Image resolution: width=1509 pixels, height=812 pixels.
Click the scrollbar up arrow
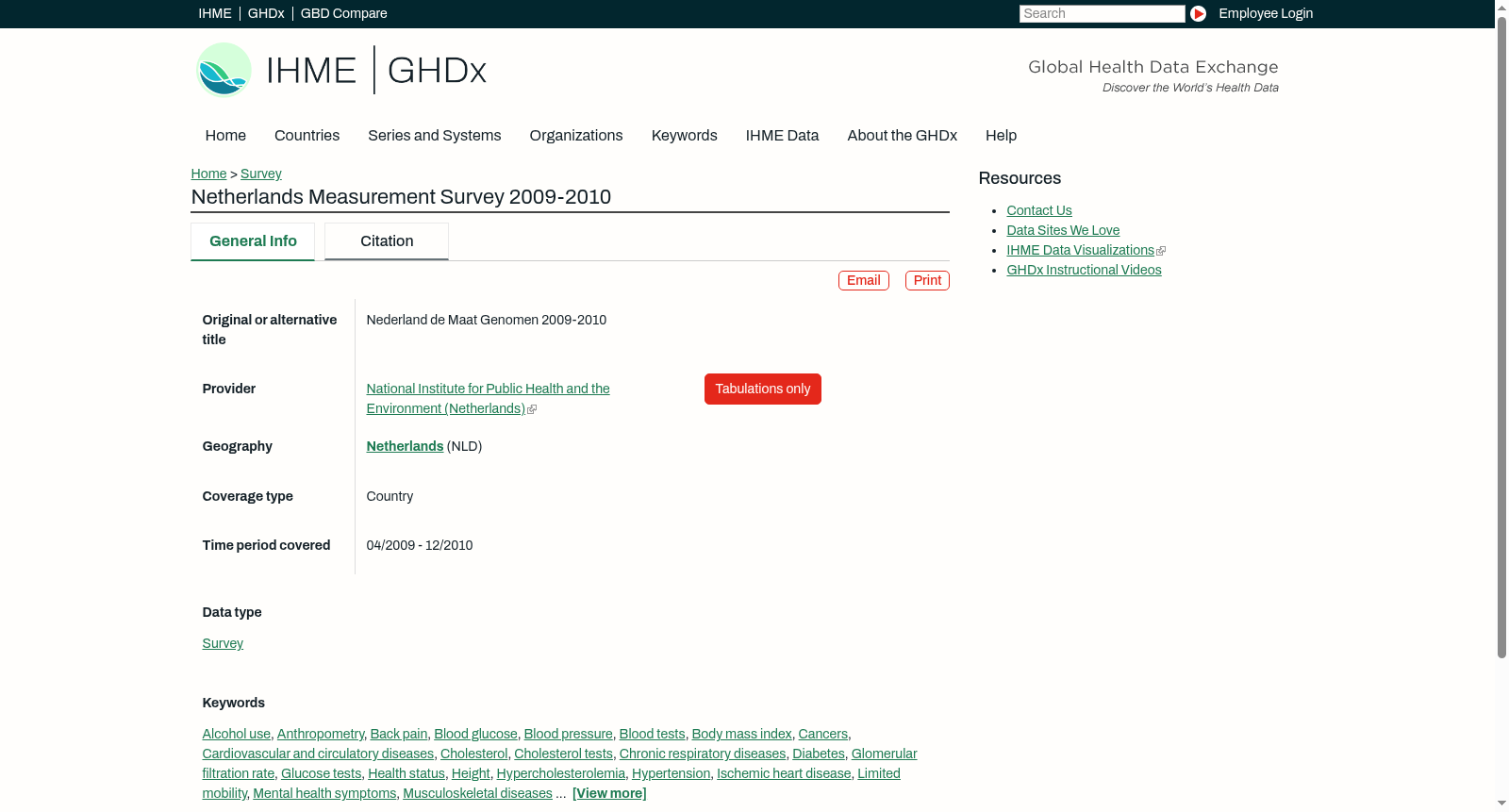tap(1501, 7)
